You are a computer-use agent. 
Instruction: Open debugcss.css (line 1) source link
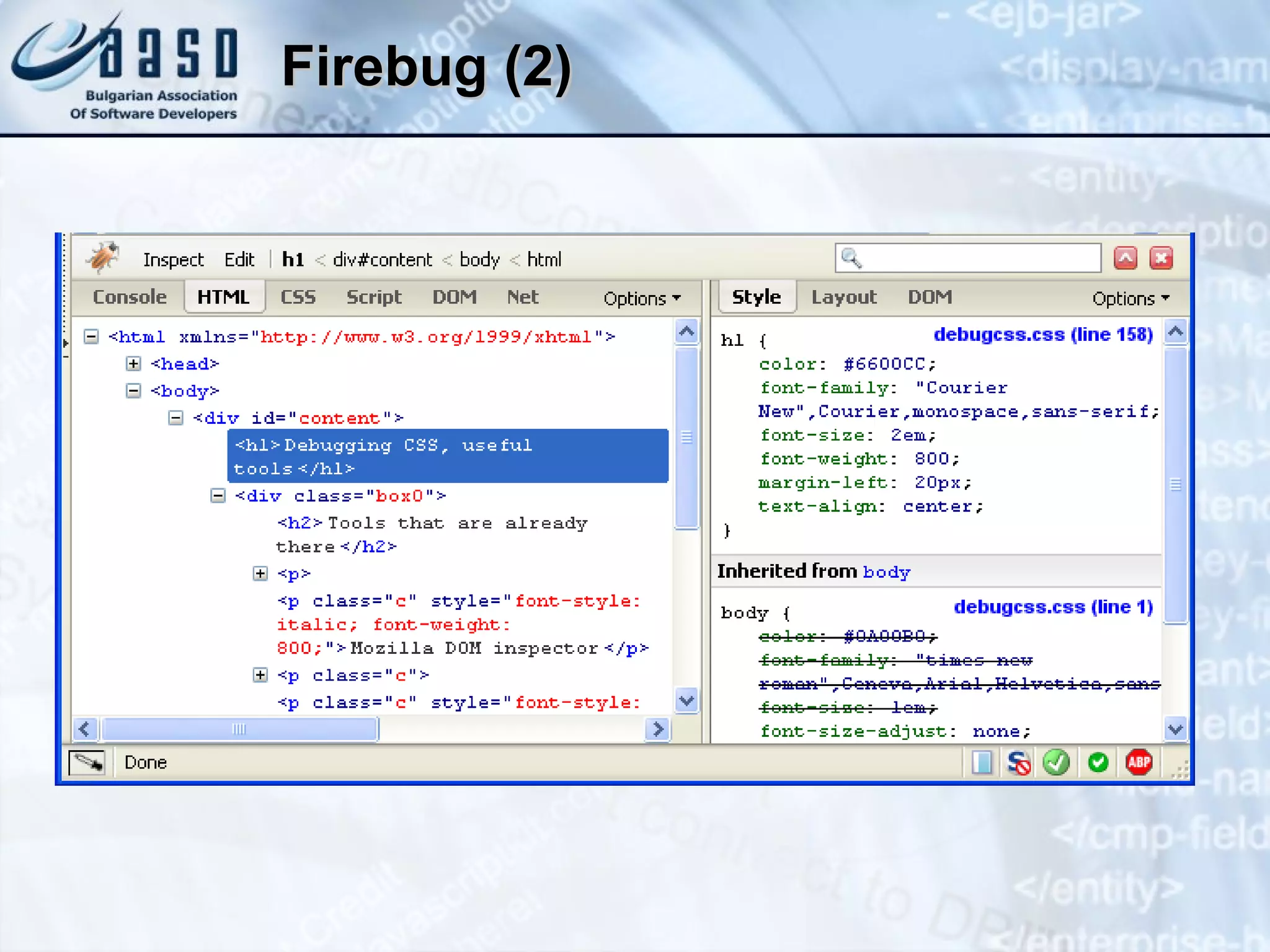(1053, 607)
